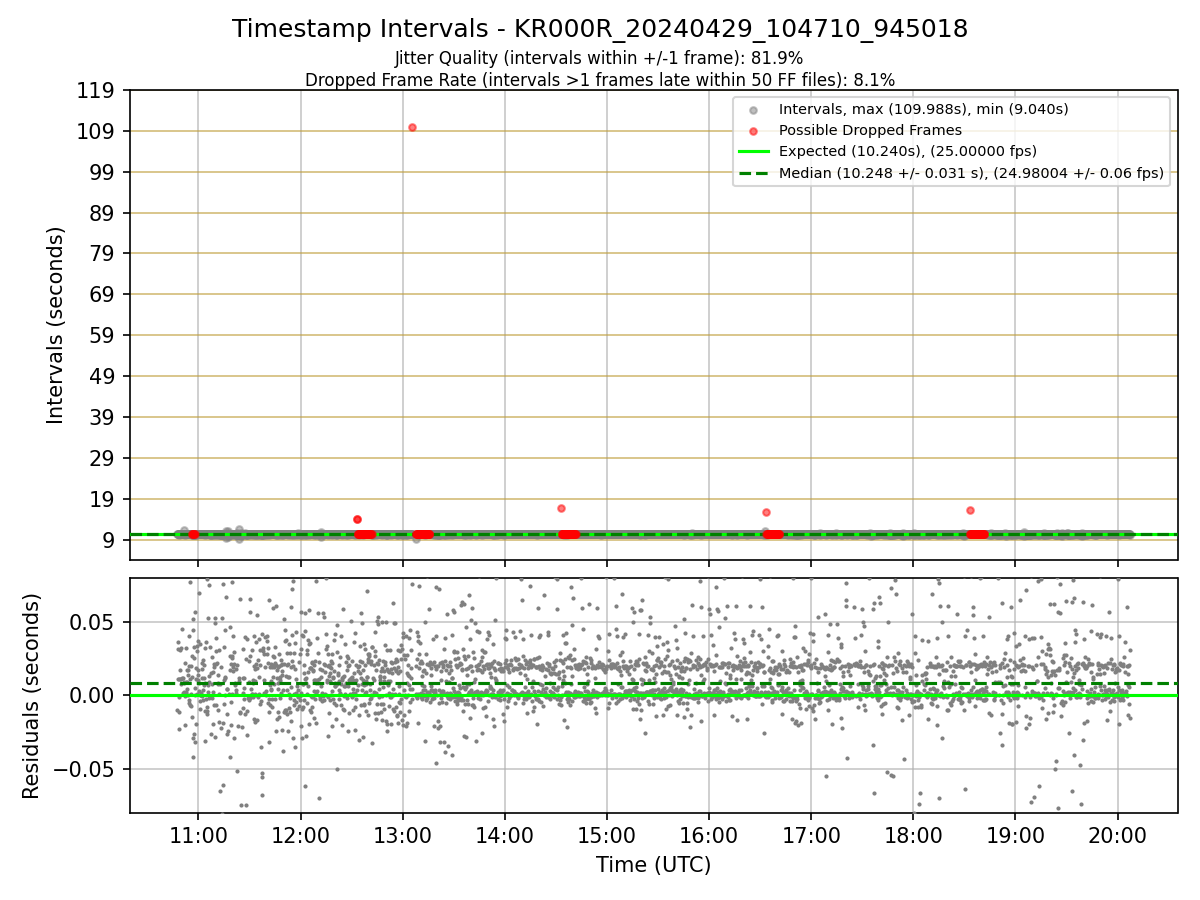This screenshot has height=900, width=1200.
Task: Click legend entry 'Intervals, max (109.988s), min (9.040s)'
Action: pos(924,109)
